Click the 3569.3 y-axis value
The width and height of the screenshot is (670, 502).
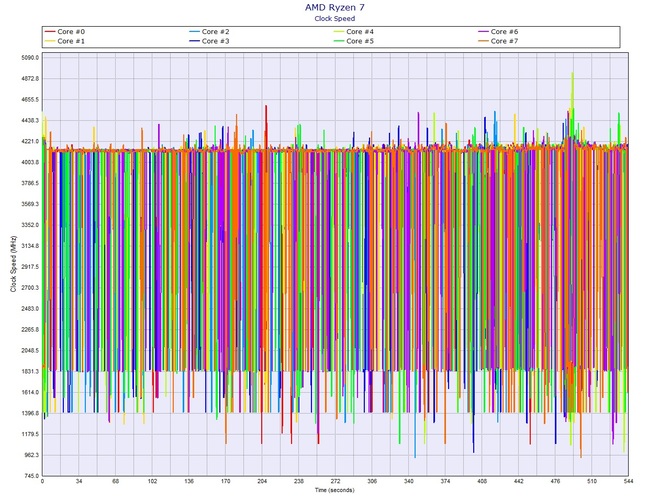30,204
